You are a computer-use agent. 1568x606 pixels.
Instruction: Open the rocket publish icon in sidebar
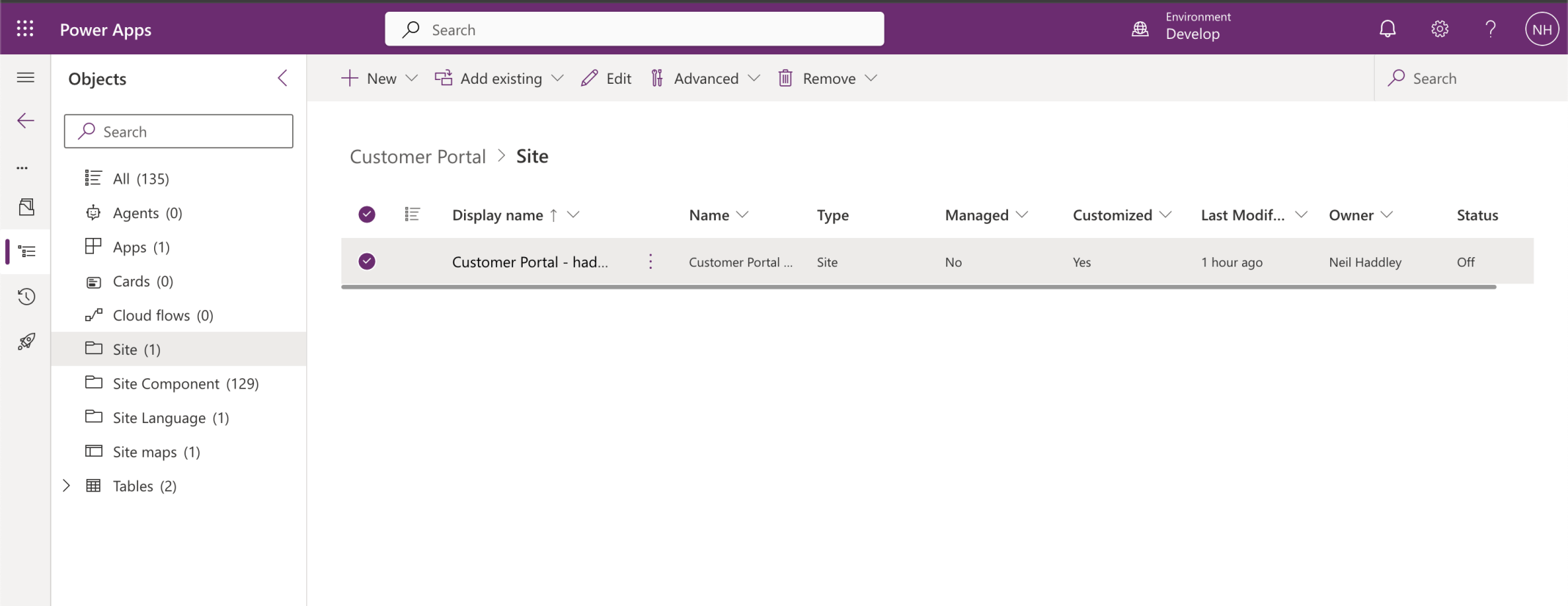click(26, 342)
